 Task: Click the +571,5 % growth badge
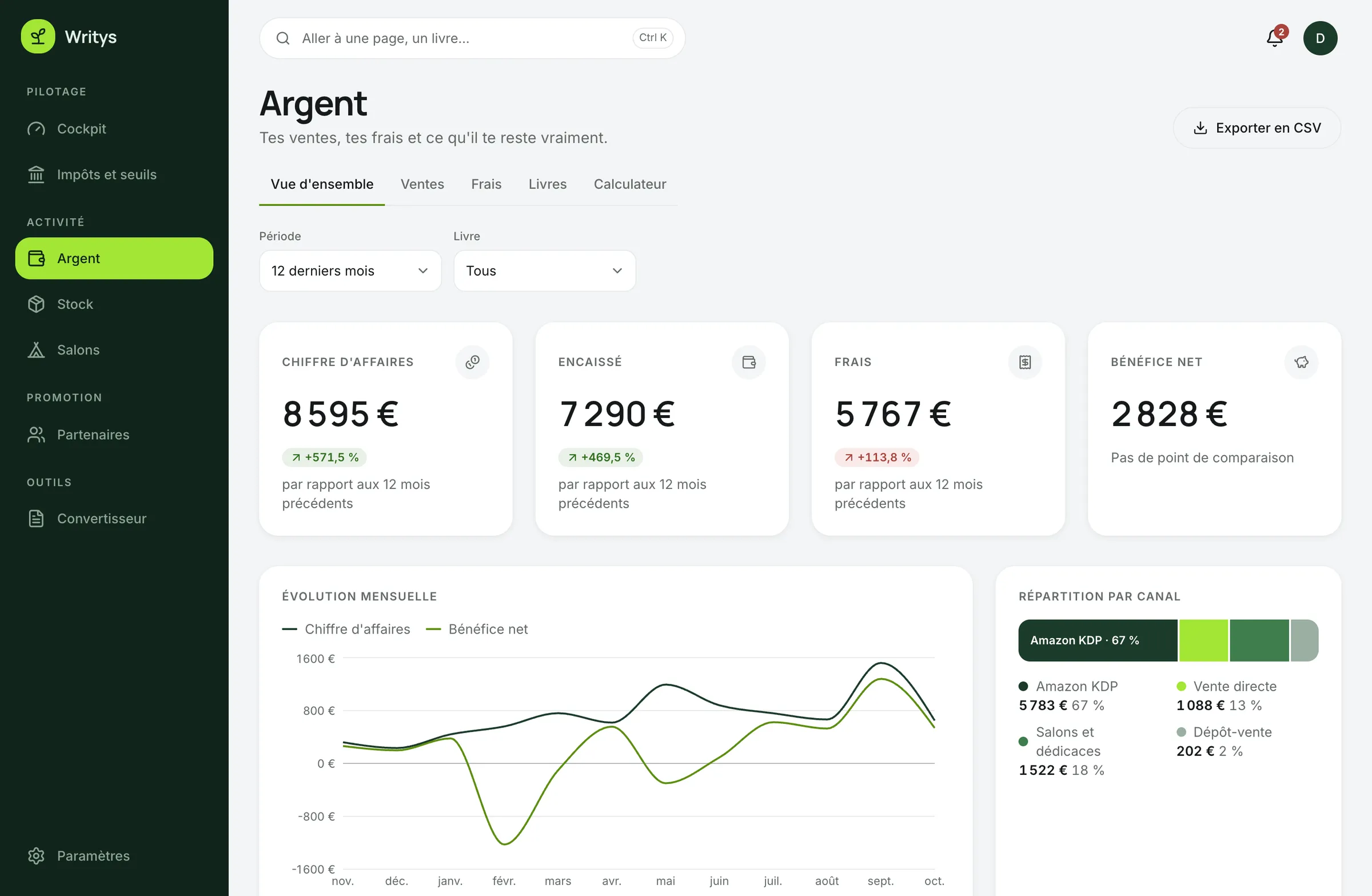(x=325, y=457)
